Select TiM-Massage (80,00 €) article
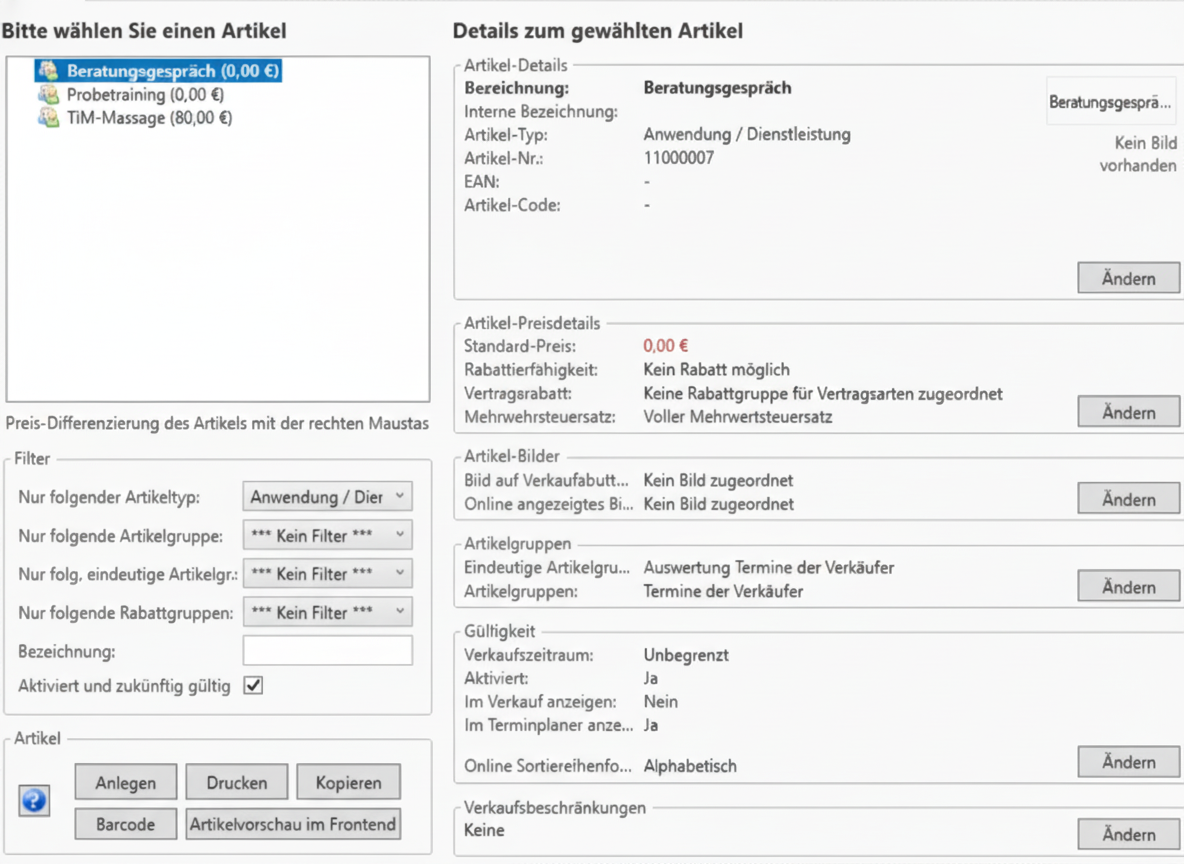The height and width of the screenshot is (864, 1184). [149, 118]
